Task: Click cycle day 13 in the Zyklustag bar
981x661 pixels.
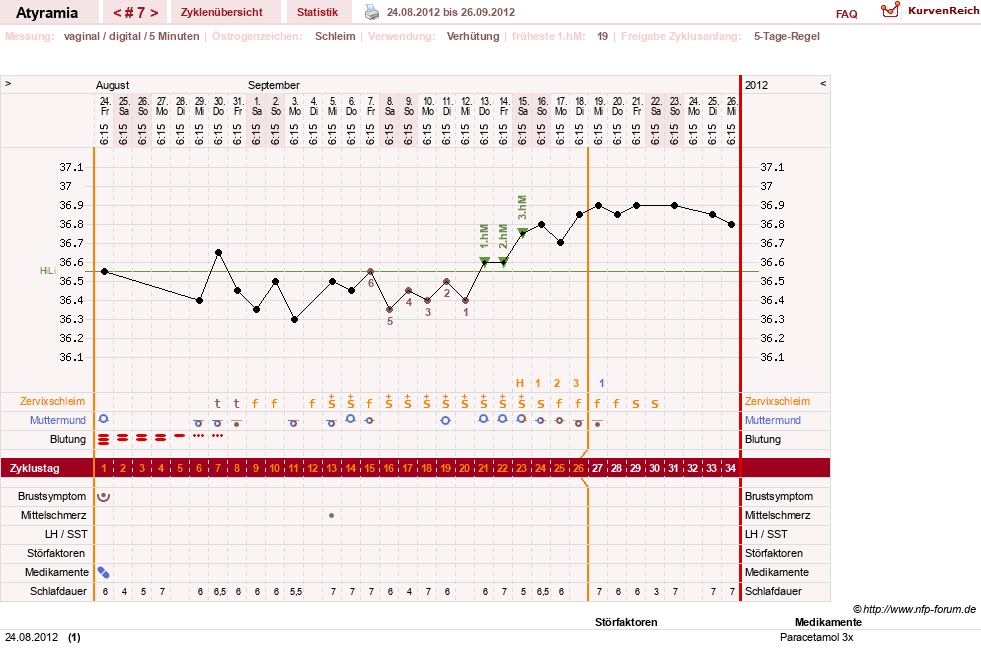Action: (332, 468)
